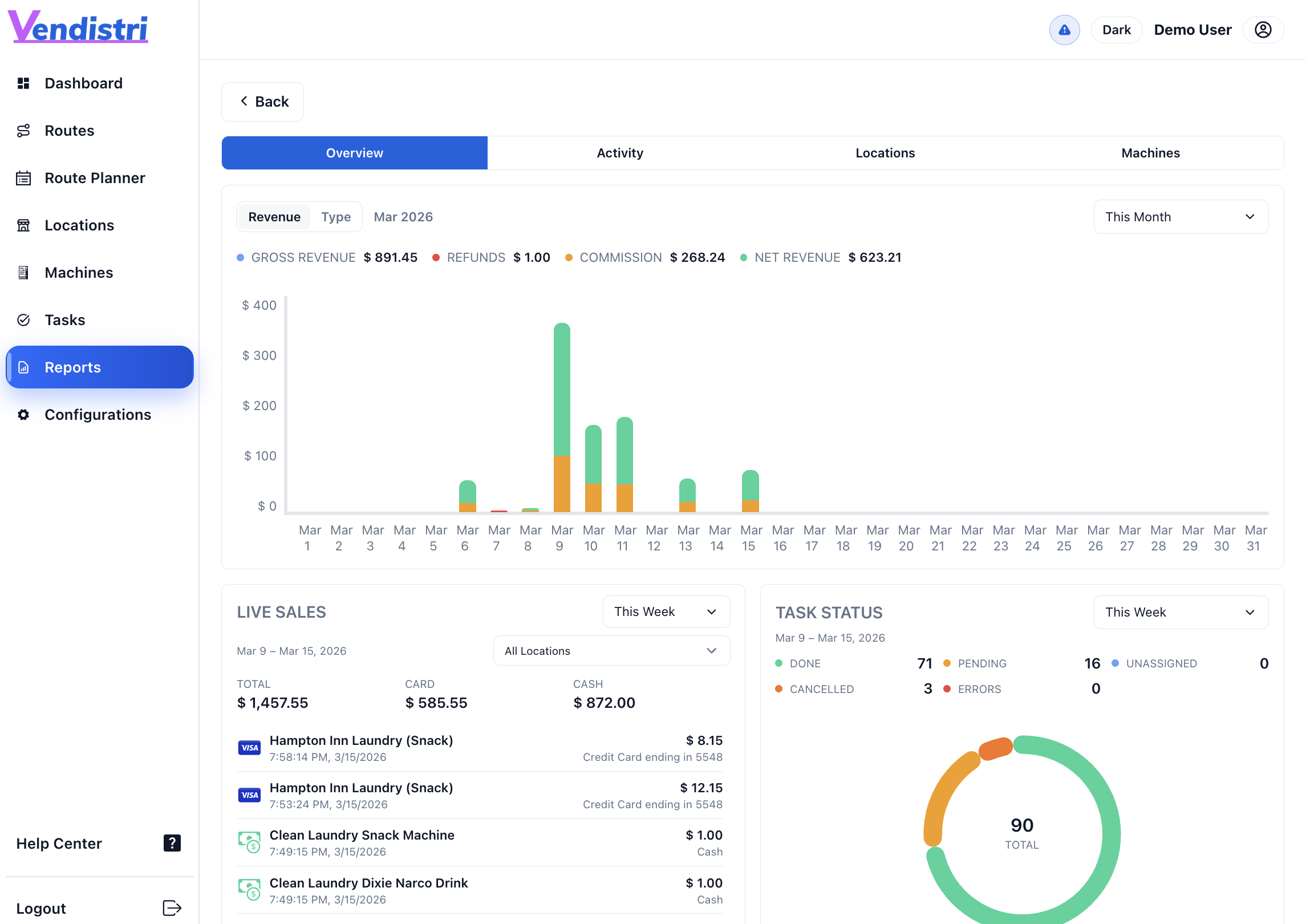The width and height of the screenshot is (1306, 924).
Task: Open the user profile avatar icon
Action: (1263, 30)
